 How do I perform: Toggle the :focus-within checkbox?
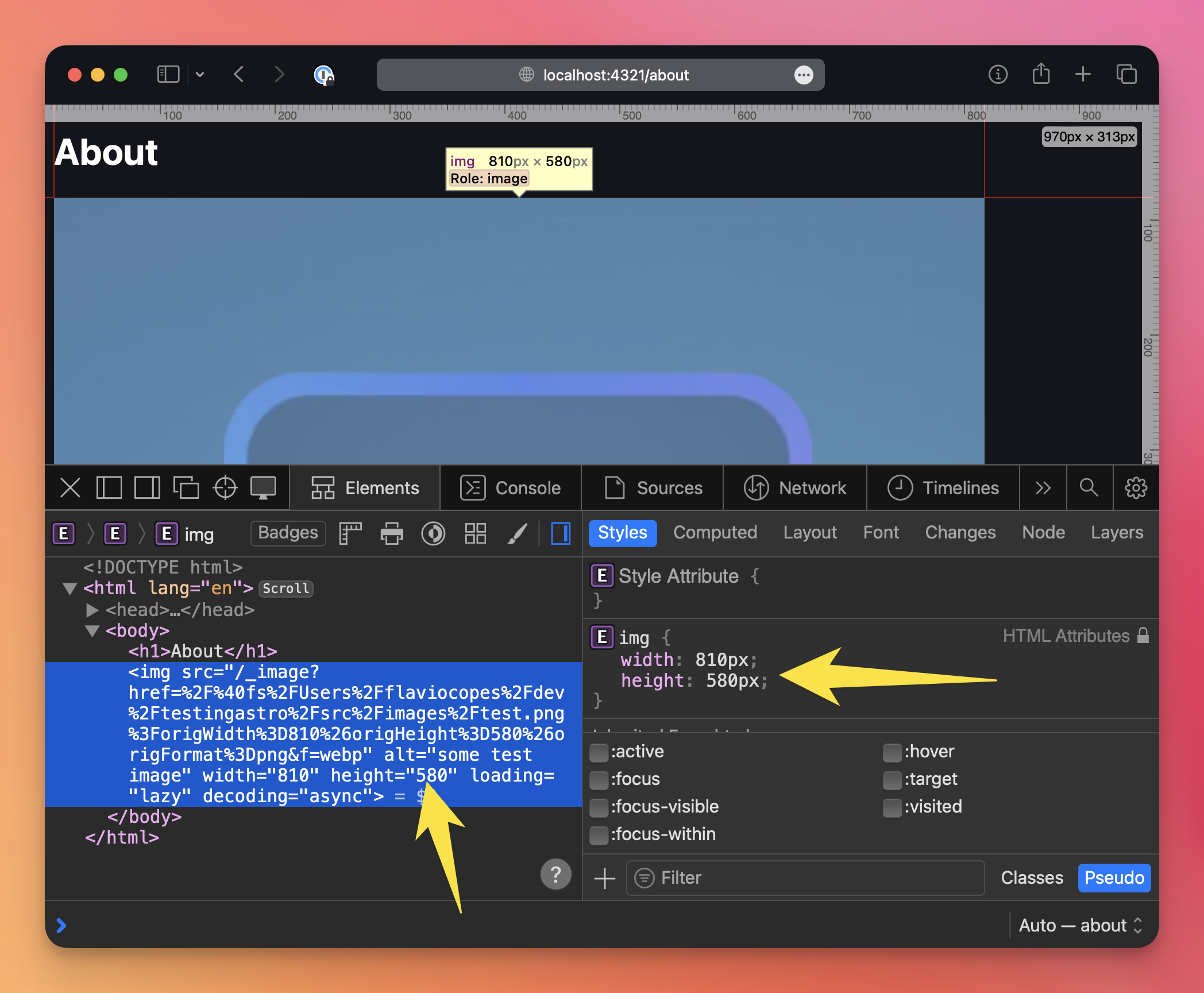(x=599, y=834)
